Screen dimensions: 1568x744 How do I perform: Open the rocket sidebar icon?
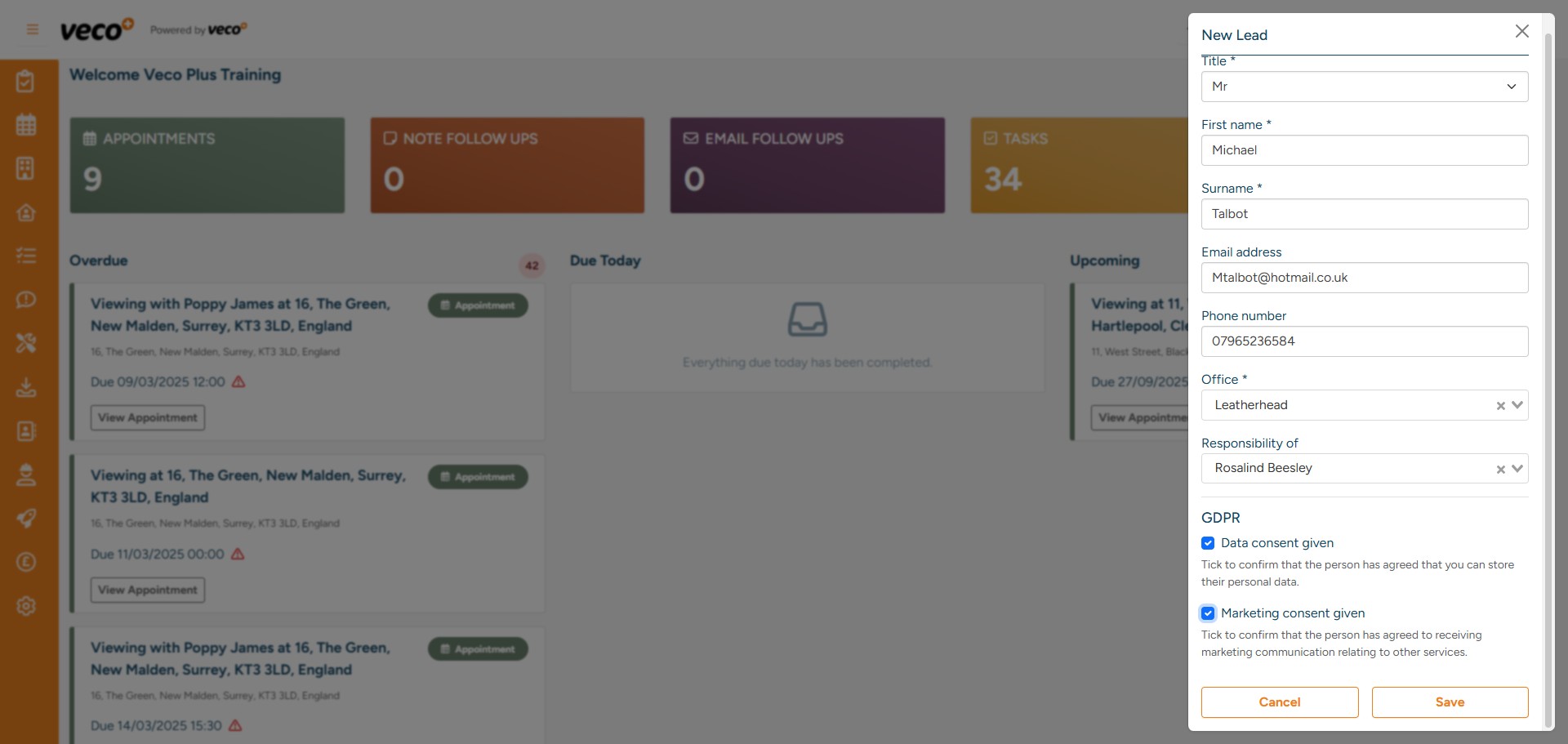[x=26, y=519]
